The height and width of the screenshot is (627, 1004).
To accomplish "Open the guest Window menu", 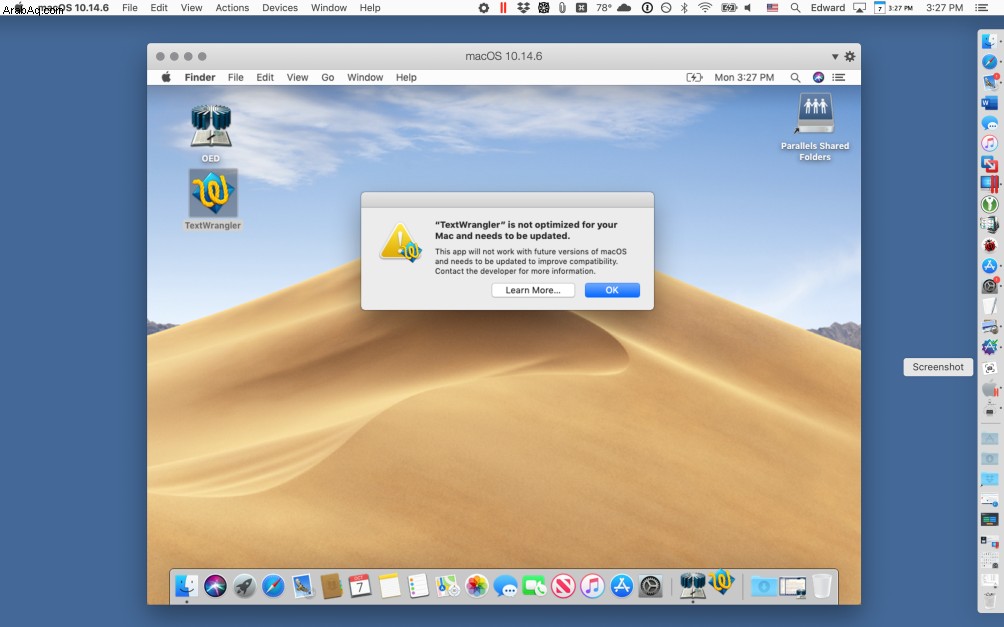I will (365, 77).
